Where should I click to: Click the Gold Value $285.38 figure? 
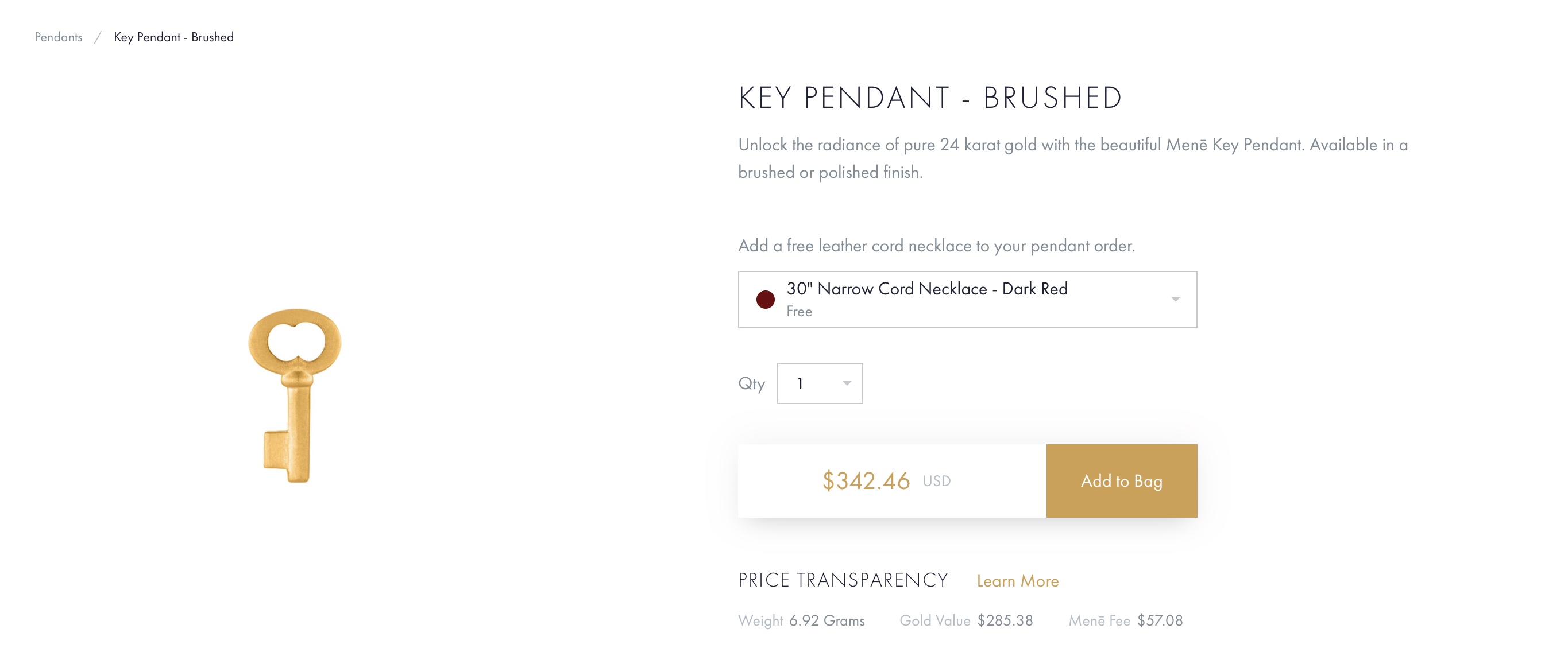(x=1005, y=620)
